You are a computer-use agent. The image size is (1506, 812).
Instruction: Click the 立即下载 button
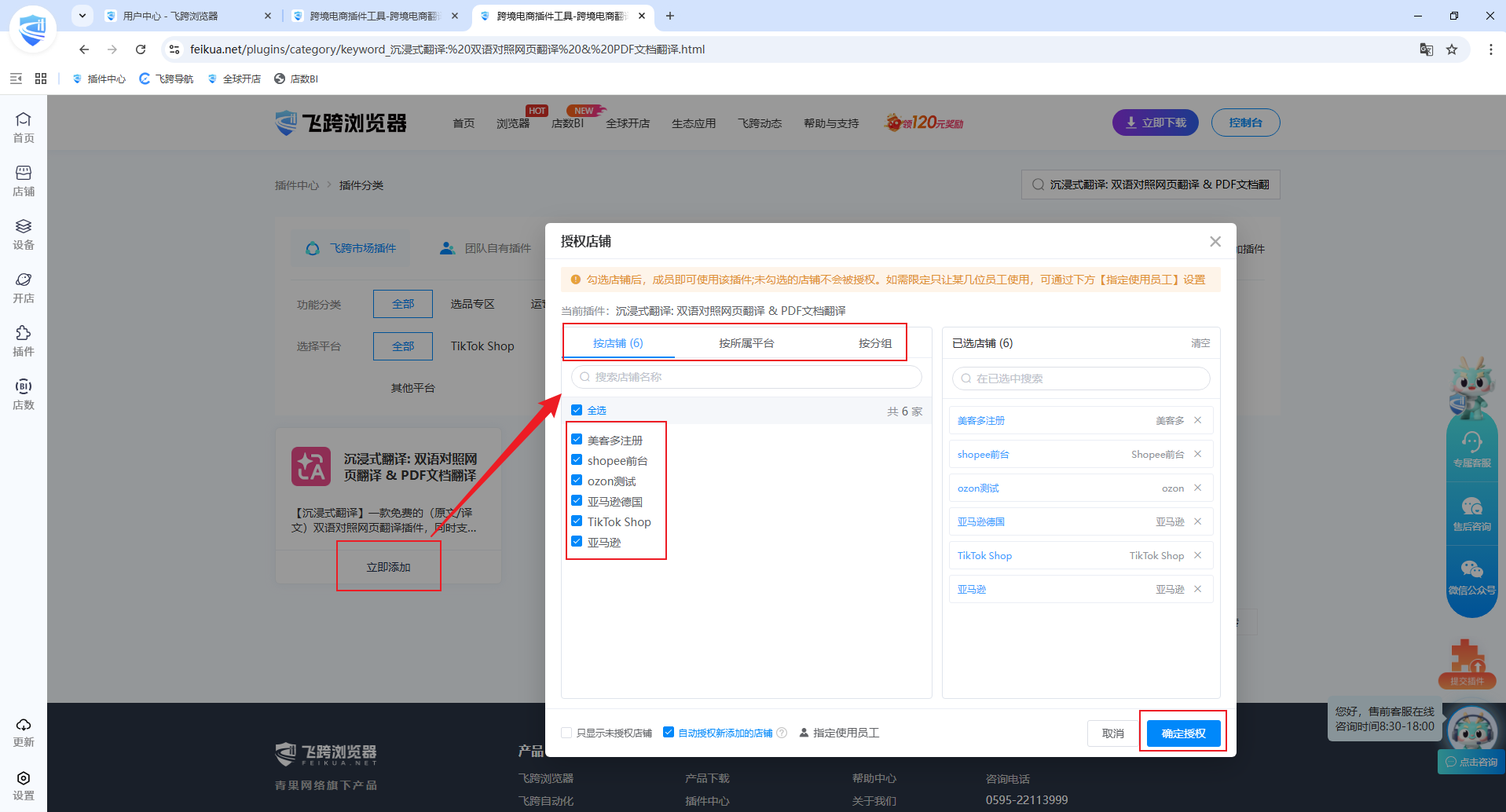[x=1156, y=123]
